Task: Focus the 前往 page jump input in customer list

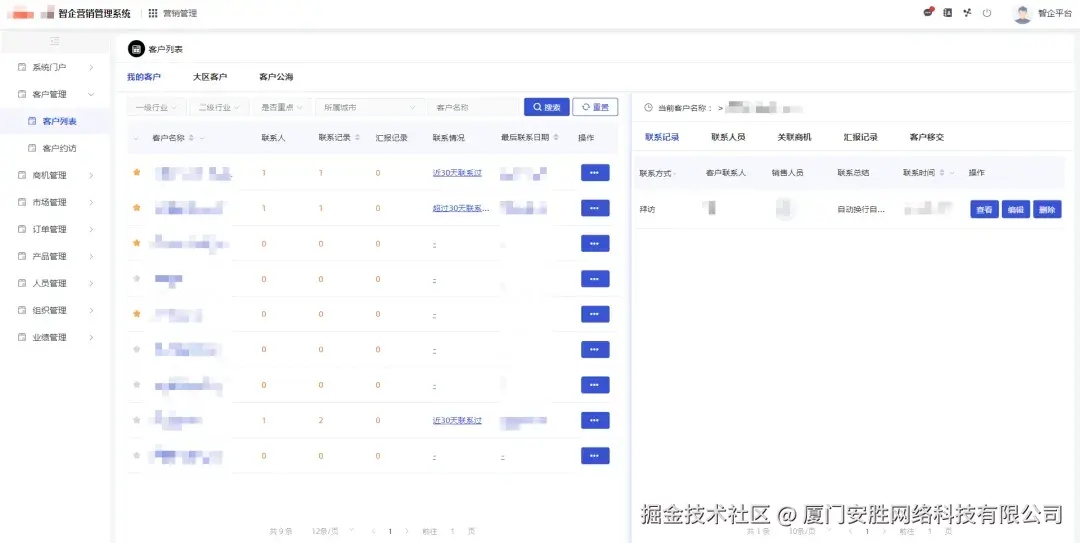Action: 452,531
